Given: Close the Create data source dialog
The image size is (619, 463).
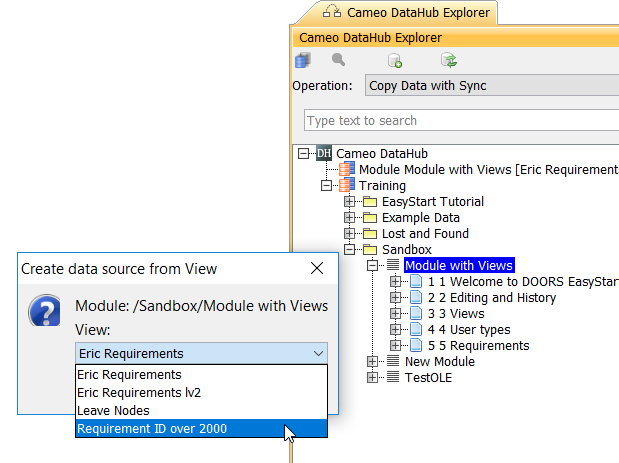Looking at the screenshot, I should pyautogui.click(x=317, y=268).
